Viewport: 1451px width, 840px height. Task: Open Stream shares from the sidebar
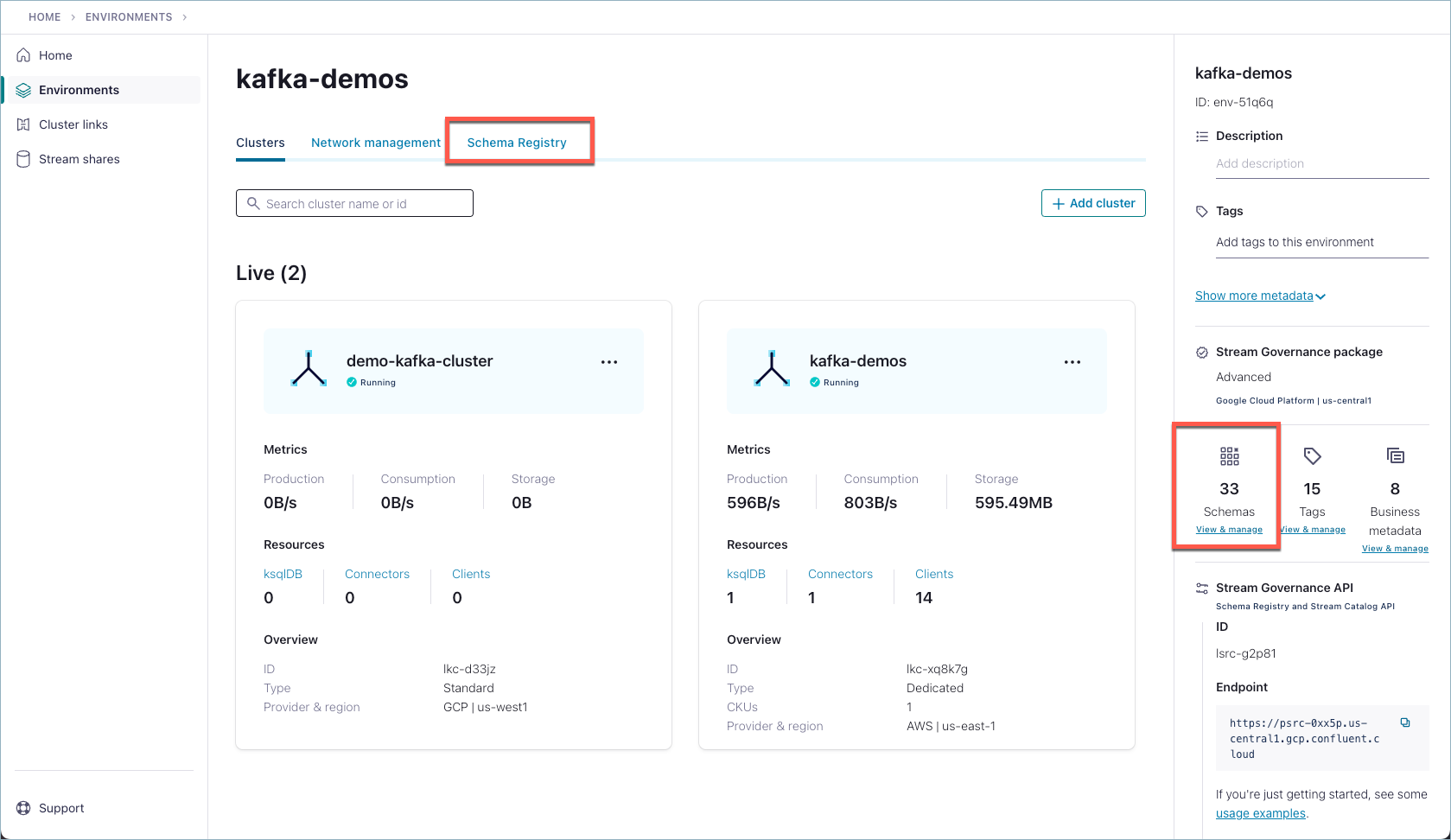pos(25,158)
